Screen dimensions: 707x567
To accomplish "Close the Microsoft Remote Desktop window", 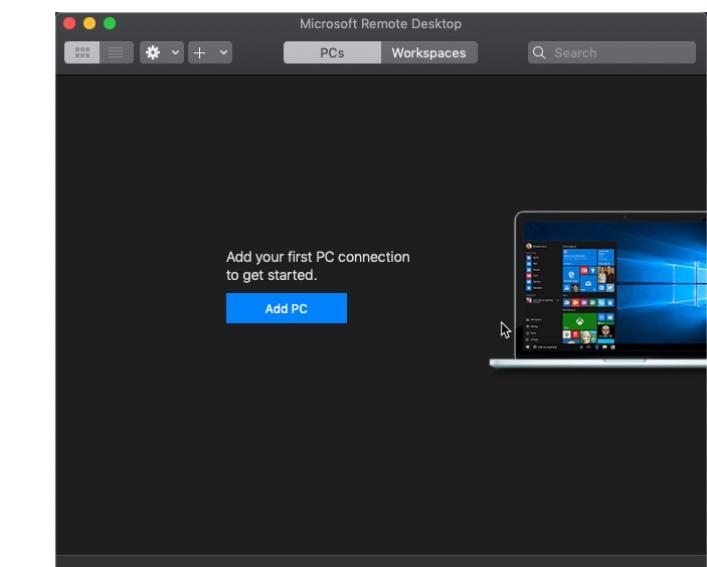I will pos(69,23).
